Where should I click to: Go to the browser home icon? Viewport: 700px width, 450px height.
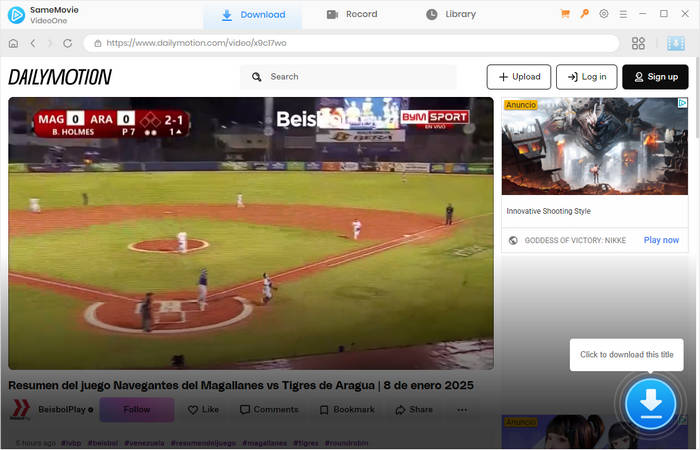click(x=13, y=43)
